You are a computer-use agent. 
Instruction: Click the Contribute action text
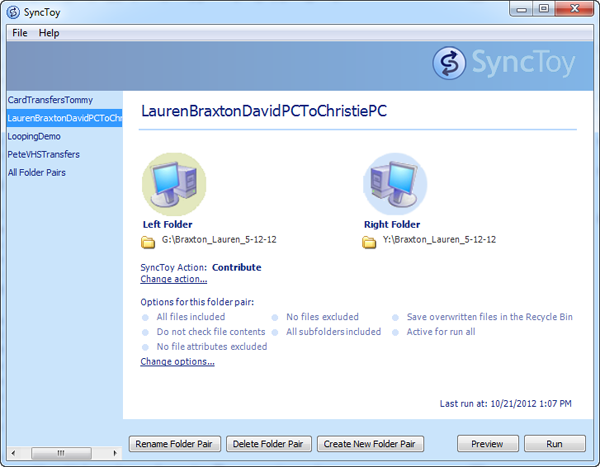237,267
